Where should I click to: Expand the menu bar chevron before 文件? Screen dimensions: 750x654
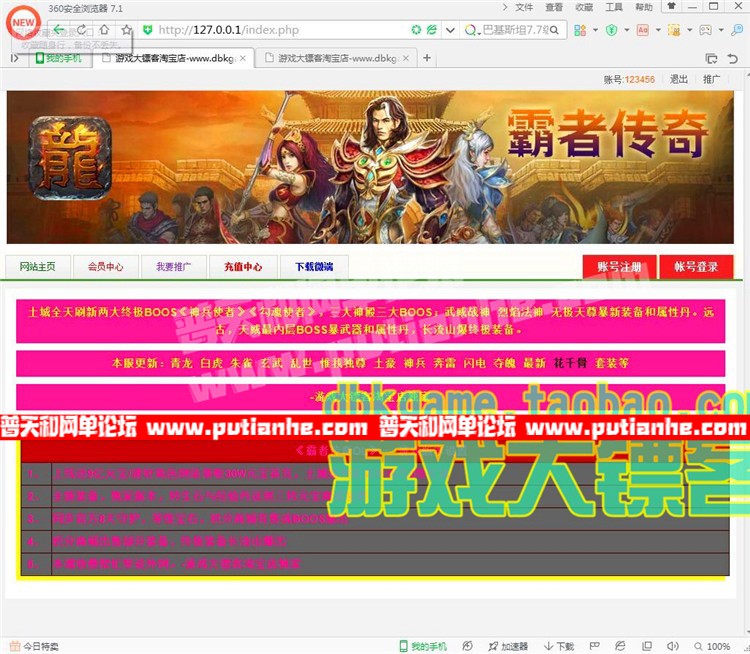click(x=505, y=7)
